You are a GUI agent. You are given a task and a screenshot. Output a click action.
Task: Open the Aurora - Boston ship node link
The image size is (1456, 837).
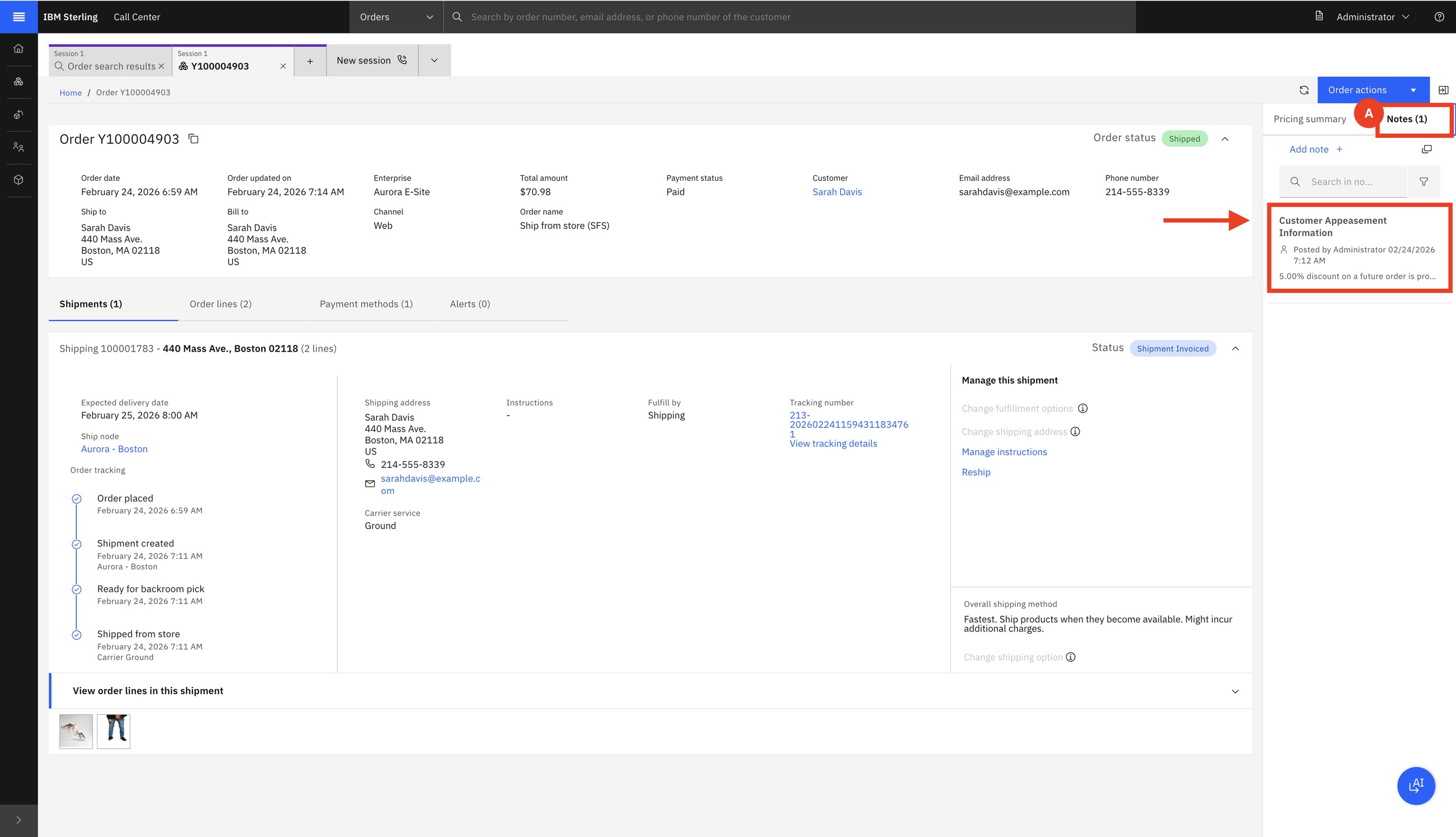114,449
